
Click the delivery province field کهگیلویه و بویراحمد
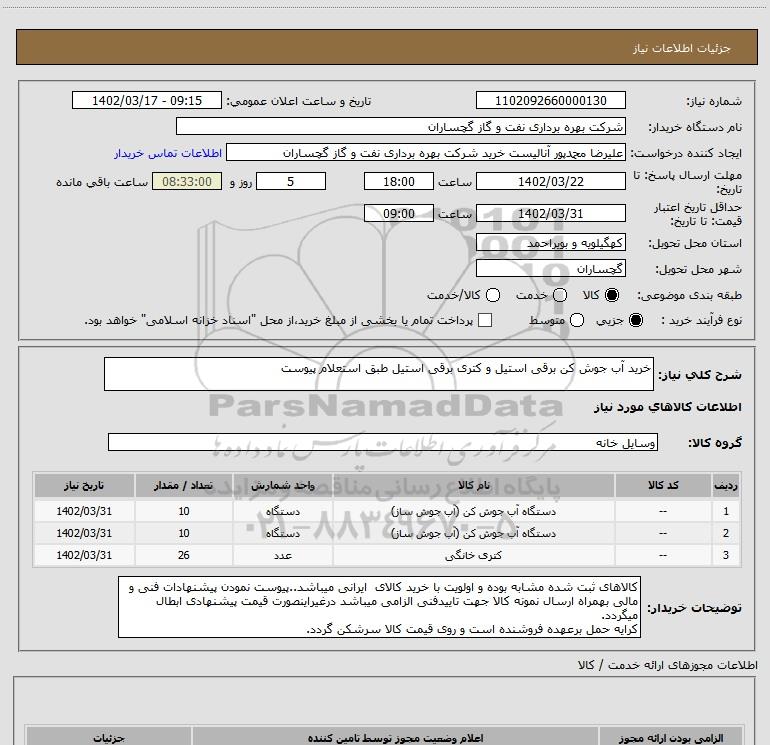click(550, 243)
